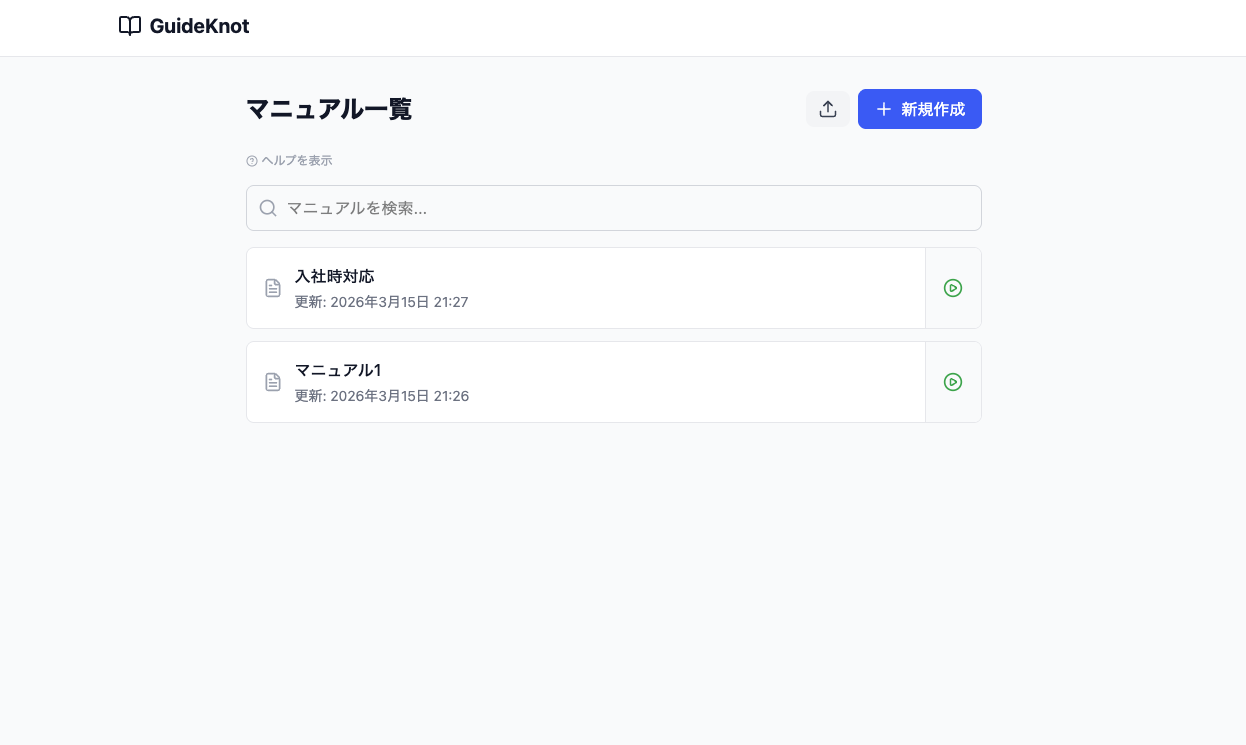Click the 新規作成 button
The height and width of the screenshot is (745, 1246).
[920, 109]
